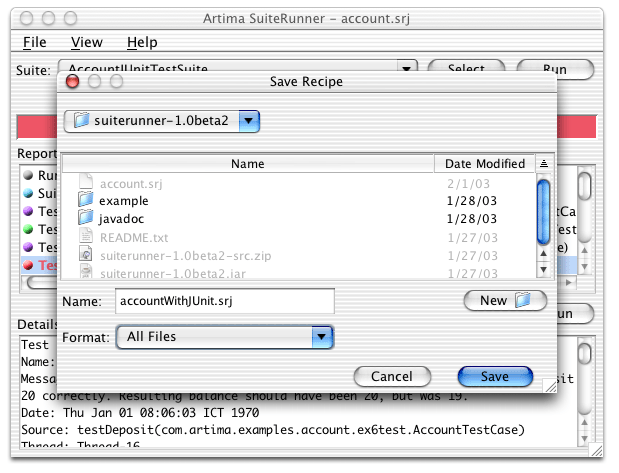Expand the Suite combo box arrow
The image size is (619, 473).
(x=407, y=66)
